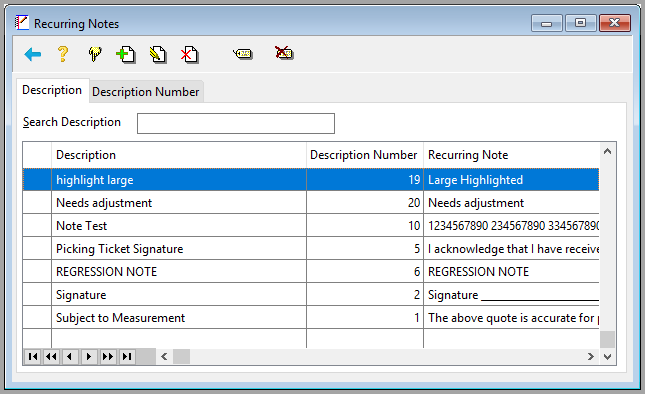Click the yellow tag icon
645x394 pixels.
tap(243, 54)
